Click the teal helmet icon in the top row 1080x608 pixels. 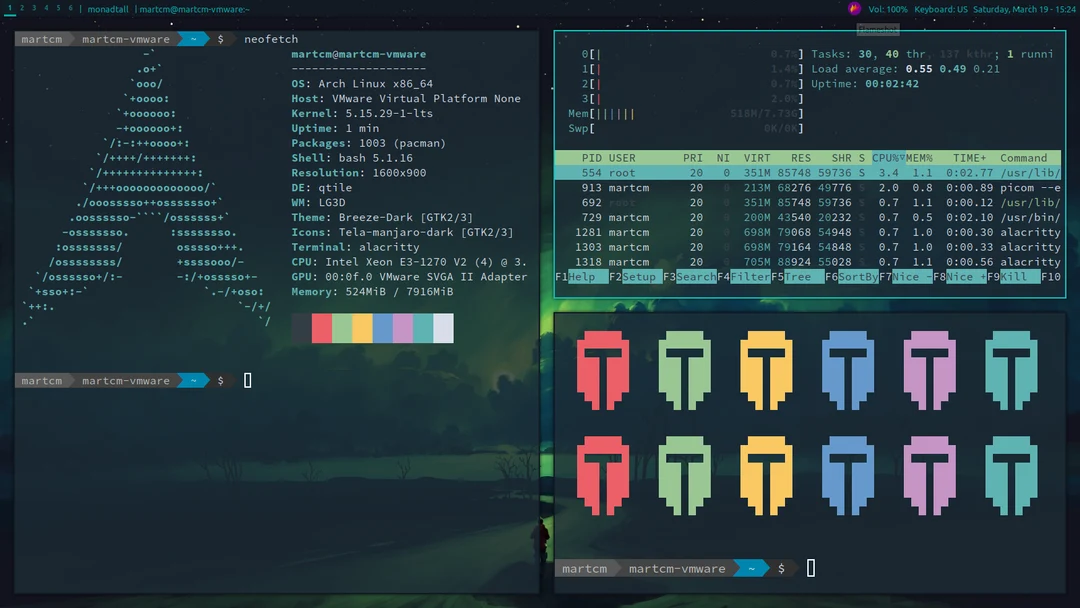(x=1011, y=370)
